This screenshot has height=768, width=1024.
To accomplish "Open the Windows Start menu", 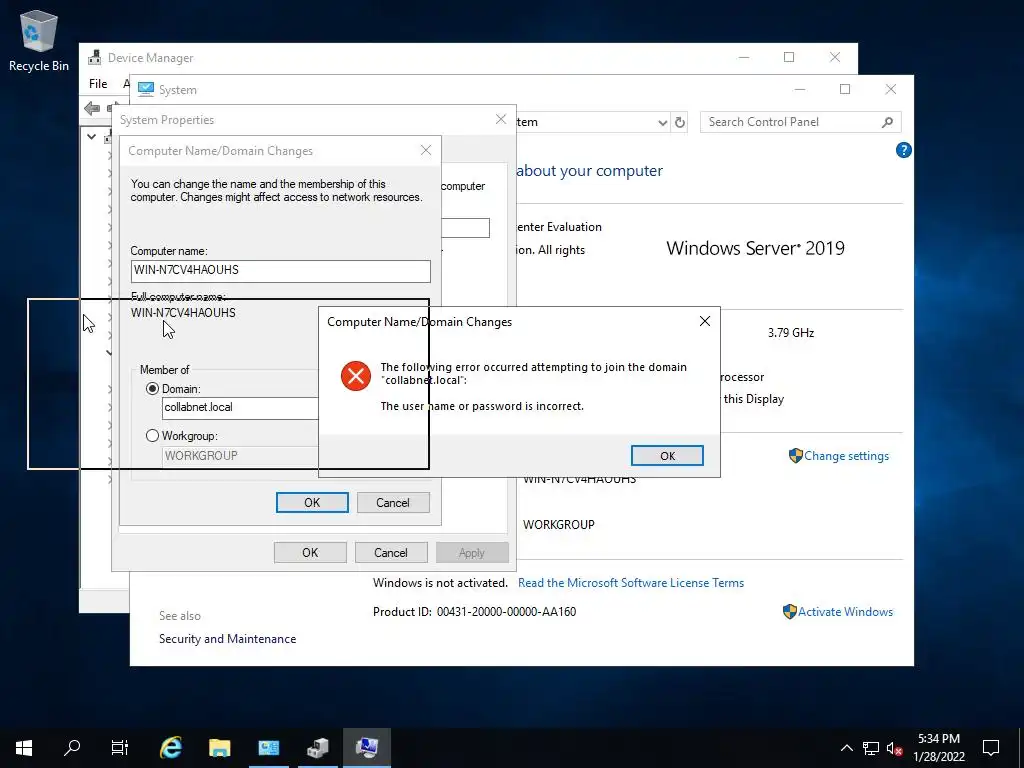I will [x=24, y=748].
